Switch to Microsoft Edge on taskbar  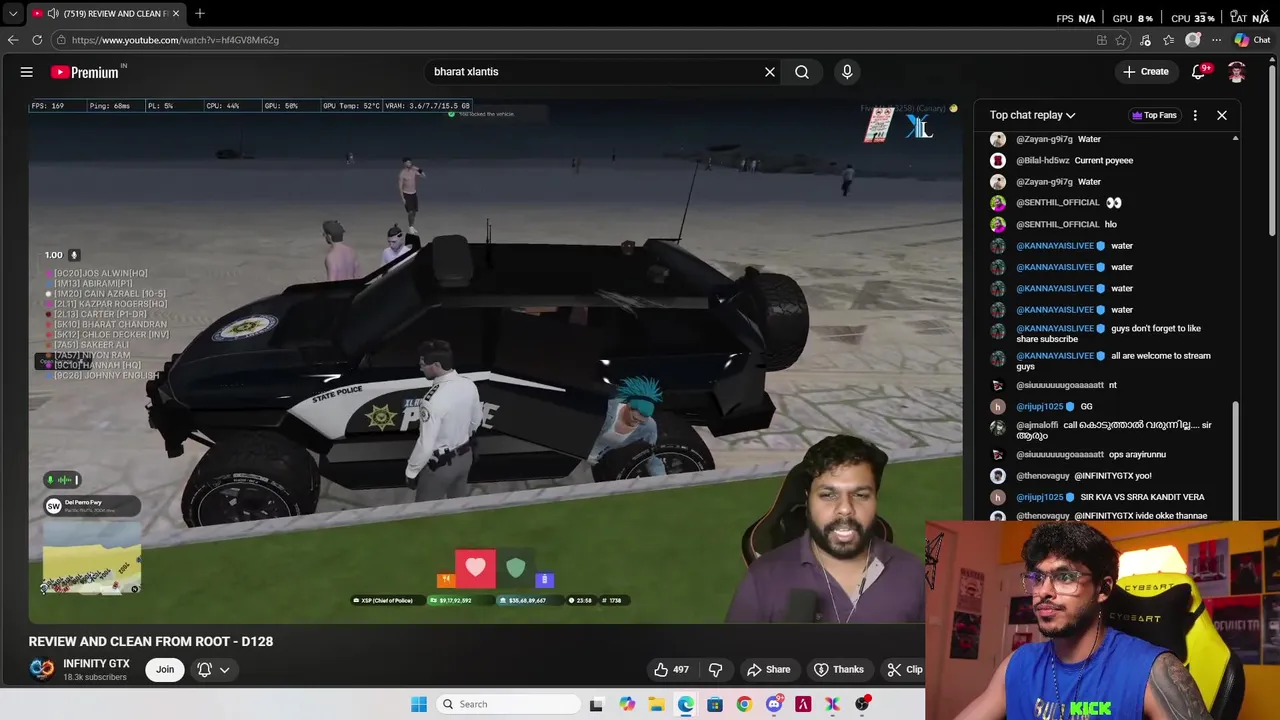click(x=685, y=704)
